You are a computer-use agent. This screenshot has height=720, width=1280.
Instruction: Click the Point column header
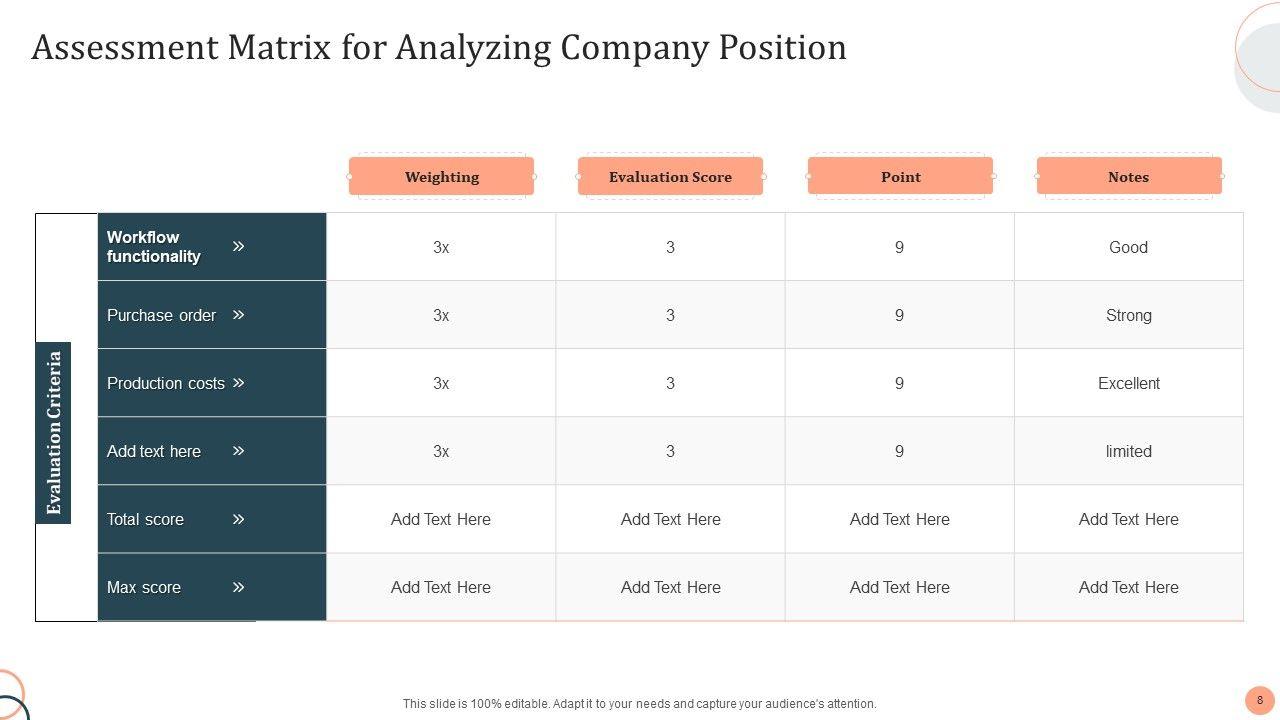pyautogui.click(x=900, y=177)
